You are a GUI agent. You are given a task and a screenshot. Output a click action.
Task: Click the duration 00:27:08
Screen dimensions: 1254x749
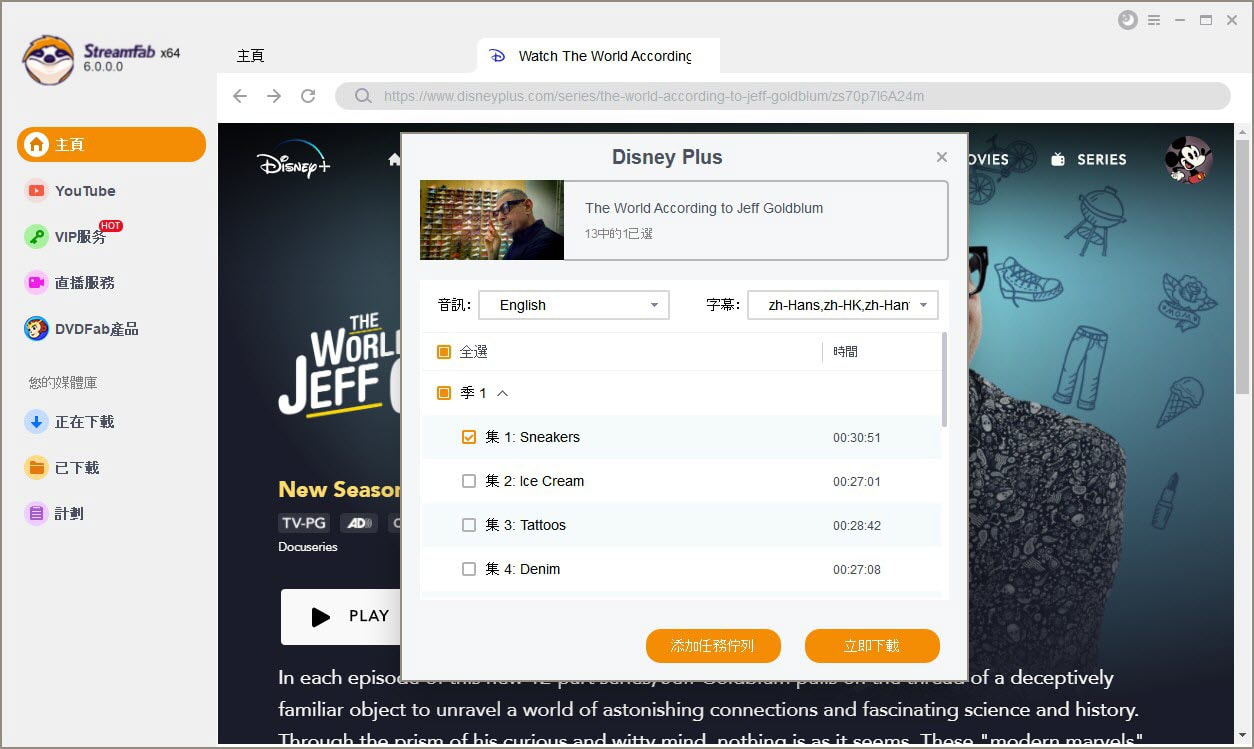pos(857,570)
